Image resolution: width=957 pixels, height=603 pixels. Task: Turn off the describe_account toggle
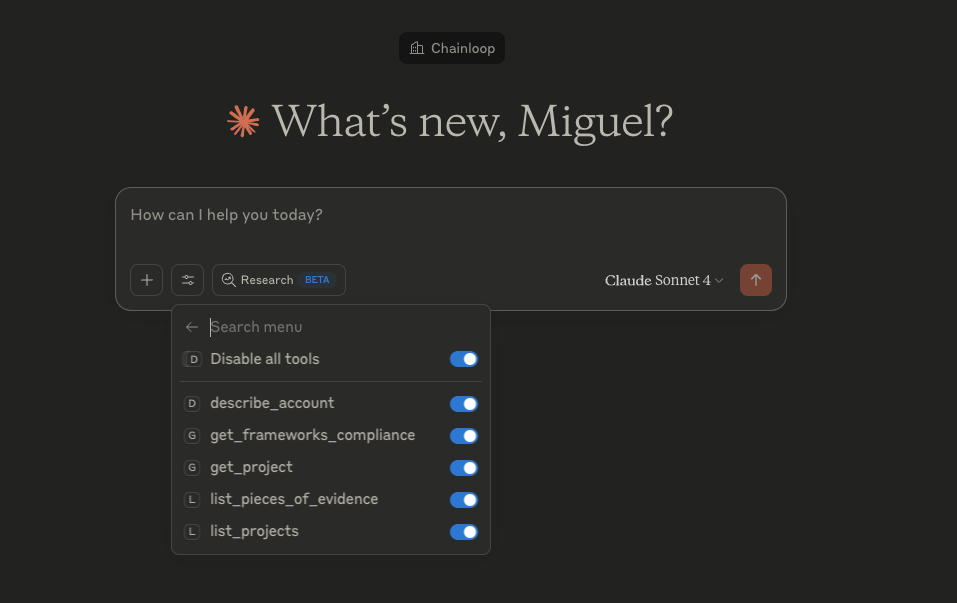(x=464, y=403)
